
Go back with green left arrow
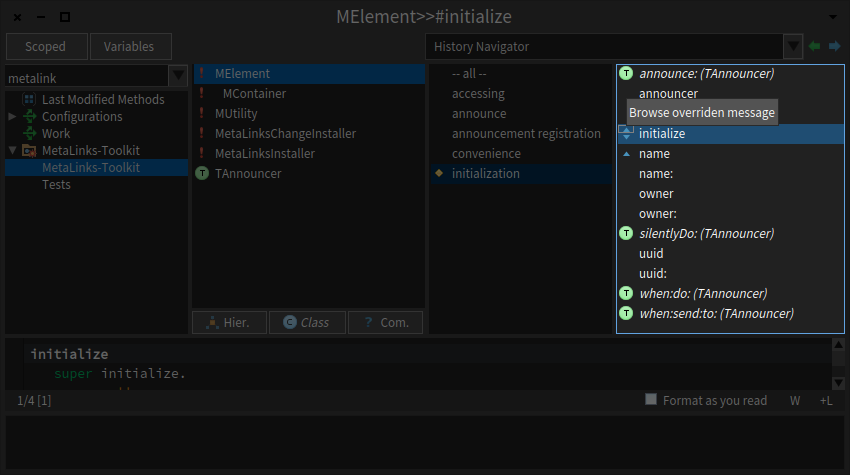pos(814,47)
